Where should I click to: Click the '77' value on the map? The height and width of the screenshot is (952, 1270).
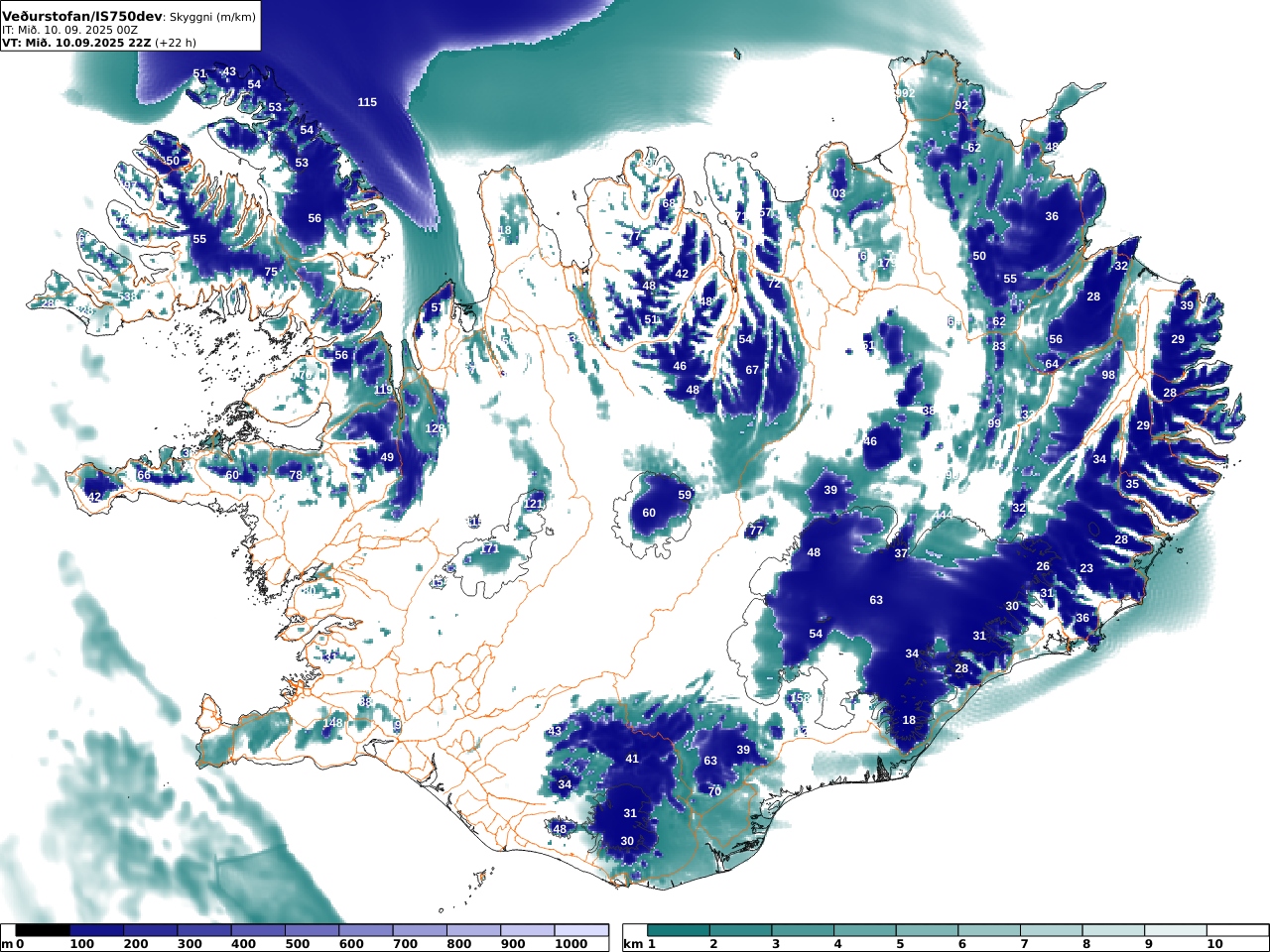coord(756,531)
